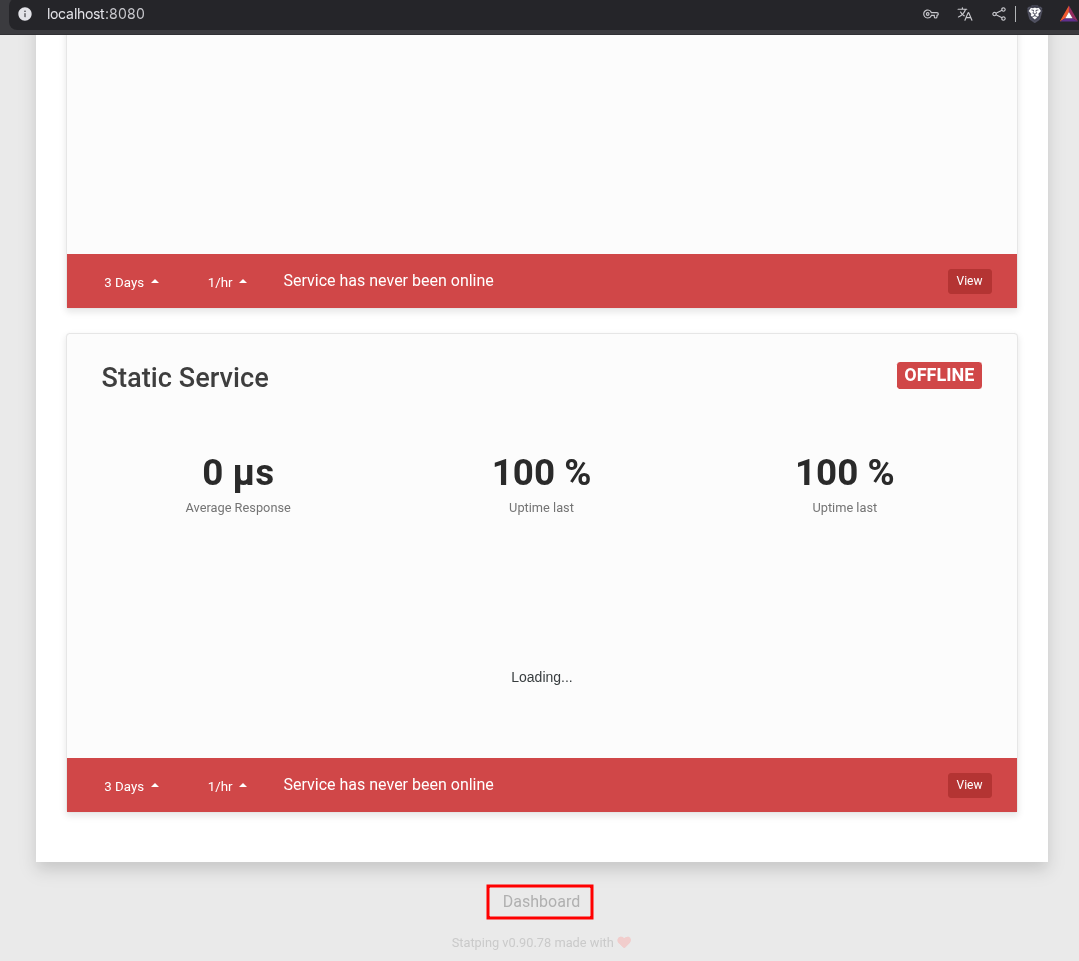
Task: Expand the 1/hr dropdown in Static Service
Action: [227, 786]
